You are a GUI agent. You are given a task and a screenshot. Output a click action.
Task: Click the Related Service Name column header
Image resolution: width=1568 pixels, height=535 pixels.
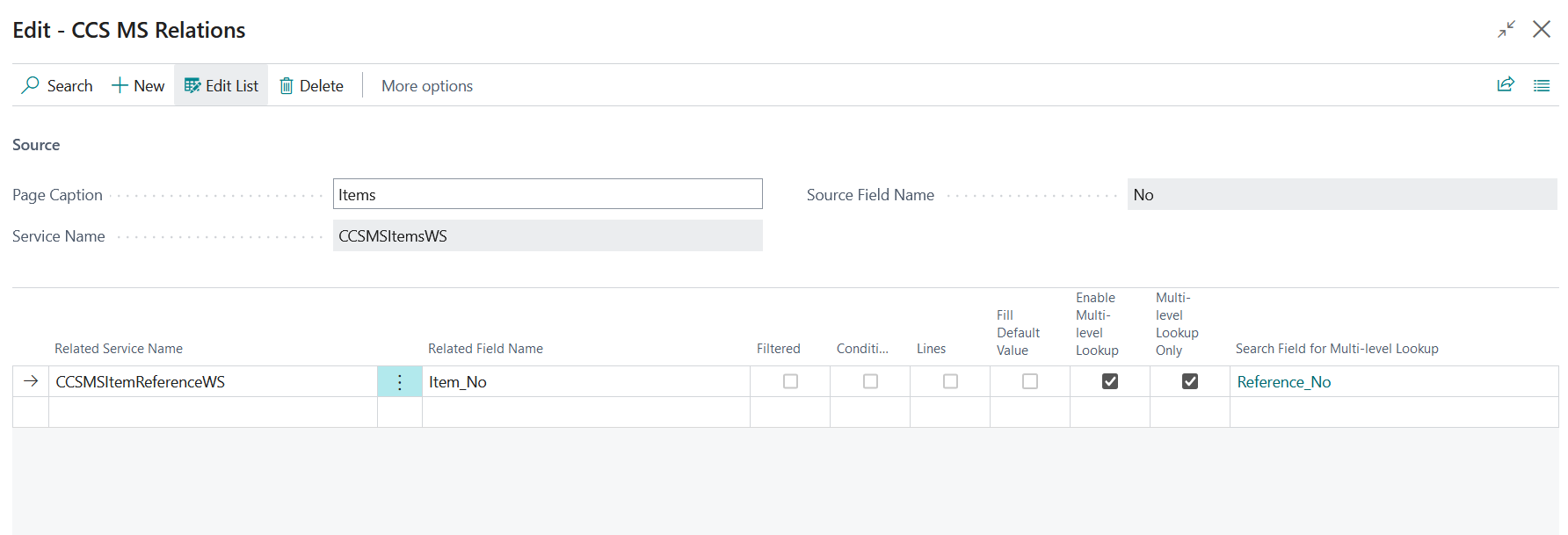pyautogui.click(x=119, y=349)
